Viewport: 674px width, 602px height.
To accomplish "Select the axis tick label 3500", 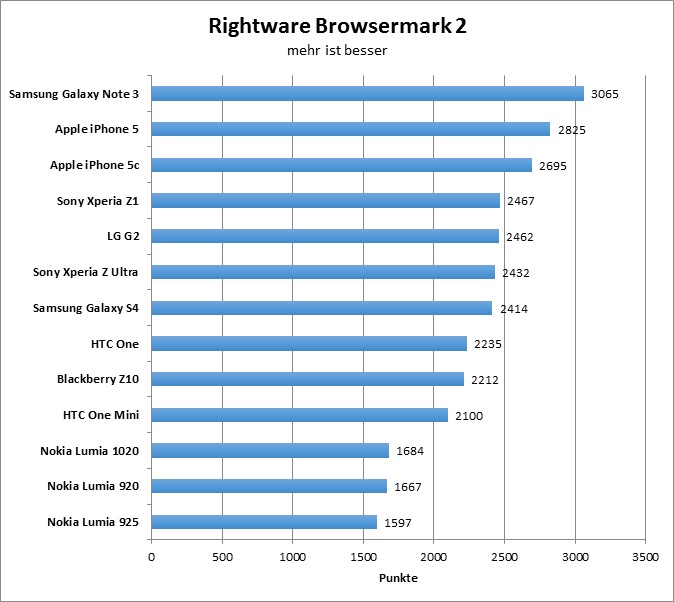I will coord(645,557).
